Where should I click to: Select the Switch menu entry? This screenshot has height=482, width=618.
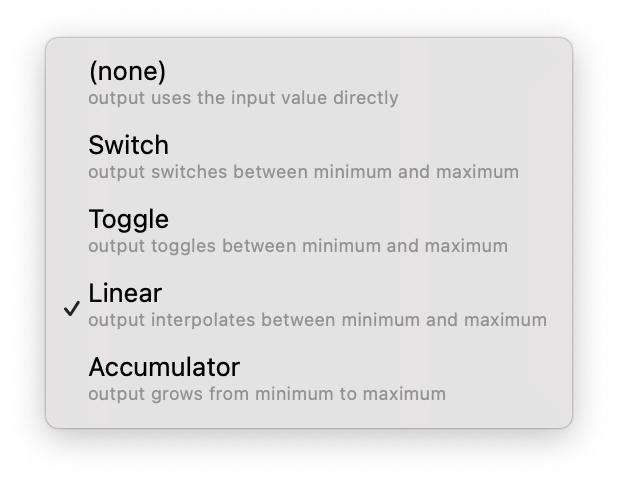(x=128, y=146)
